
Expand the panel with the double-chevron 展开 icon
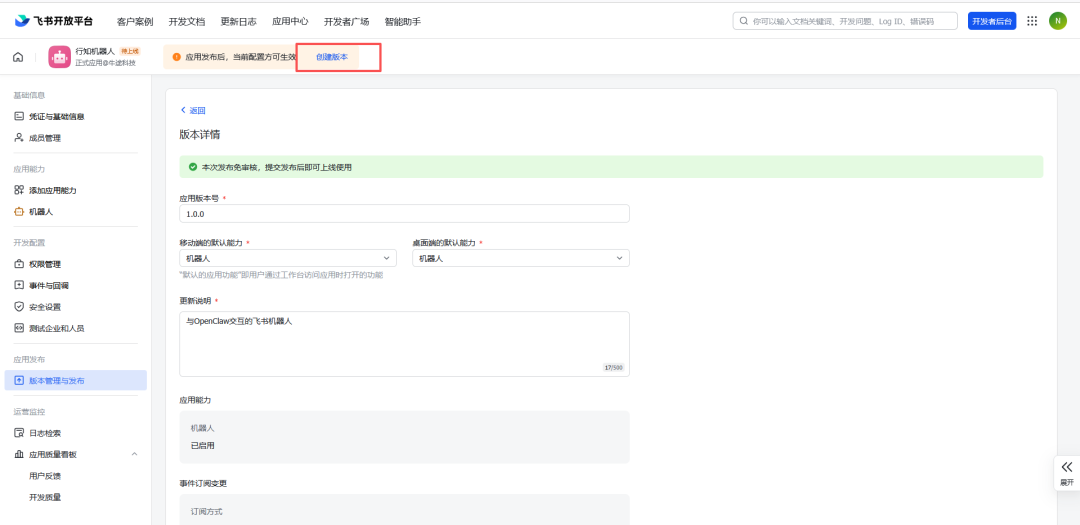(1067, 466)
